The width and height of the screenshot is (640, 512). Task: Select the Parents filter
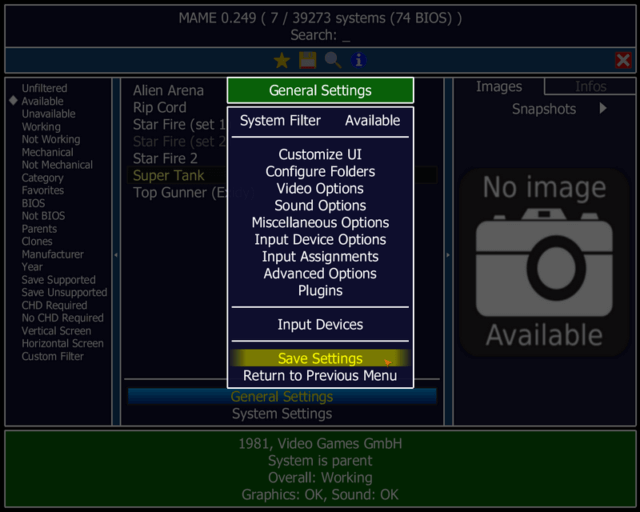39,229
